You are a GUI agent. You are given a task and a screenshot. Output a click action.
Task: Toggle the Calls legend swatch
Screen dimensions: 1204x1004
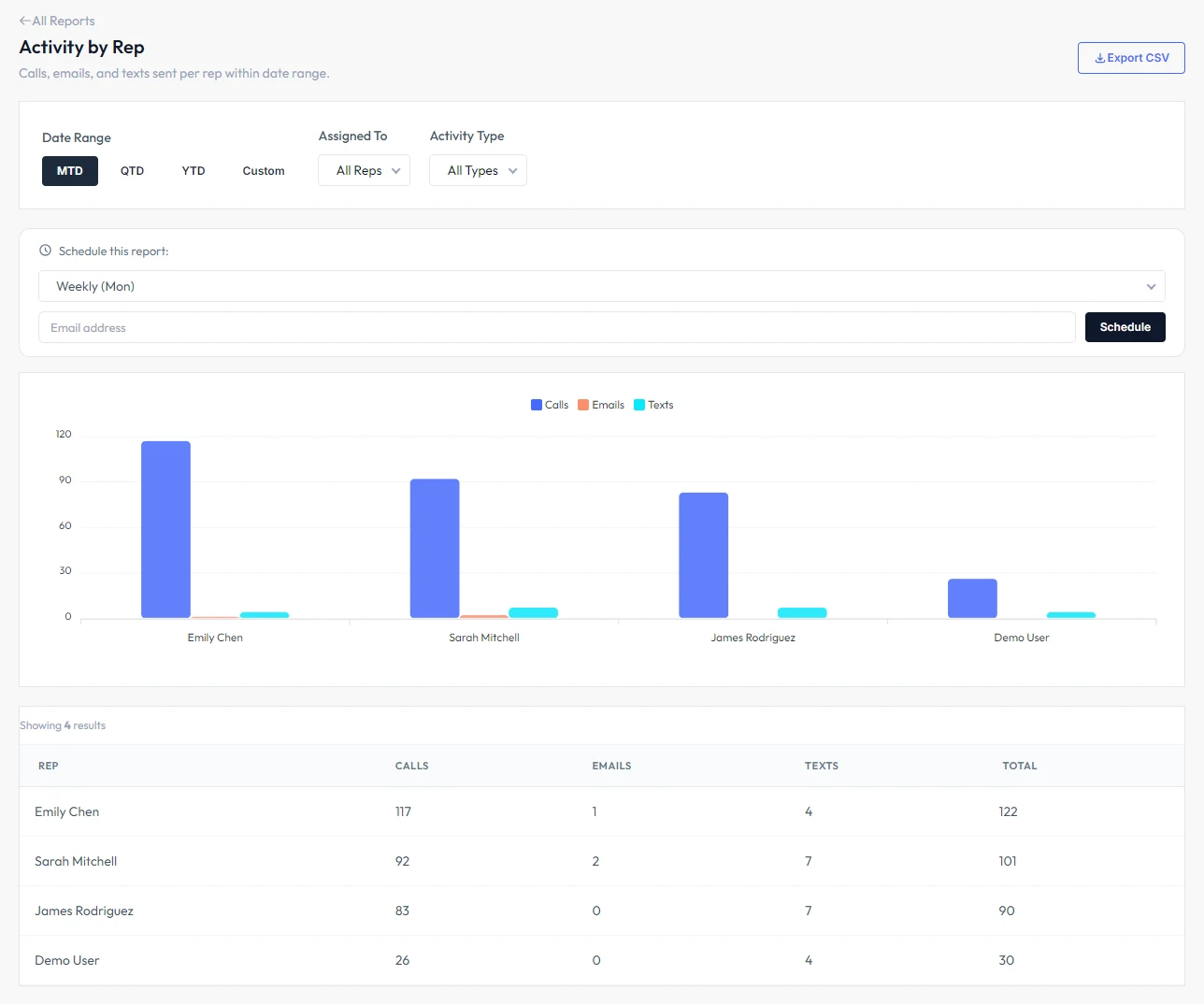[537, 405]
